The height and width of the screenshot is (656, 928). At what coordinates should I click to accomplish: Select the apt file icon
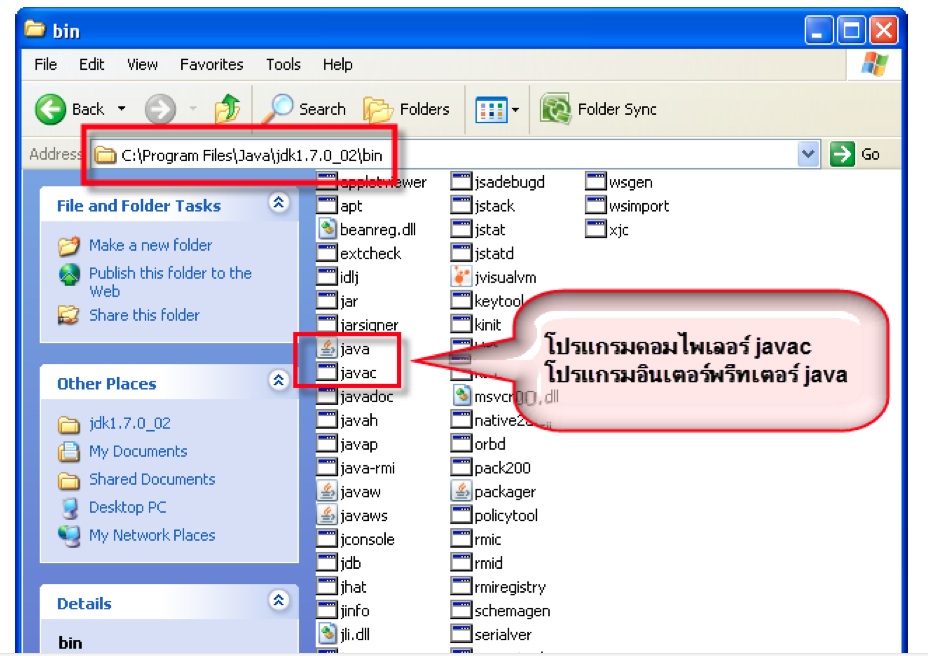point(327,205)
